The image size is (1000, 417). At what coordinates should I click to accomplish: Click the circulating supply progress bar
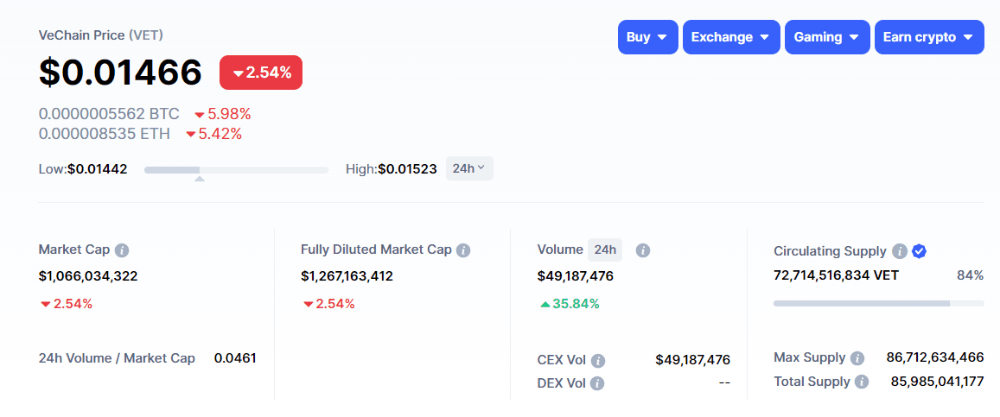(878, 302)
